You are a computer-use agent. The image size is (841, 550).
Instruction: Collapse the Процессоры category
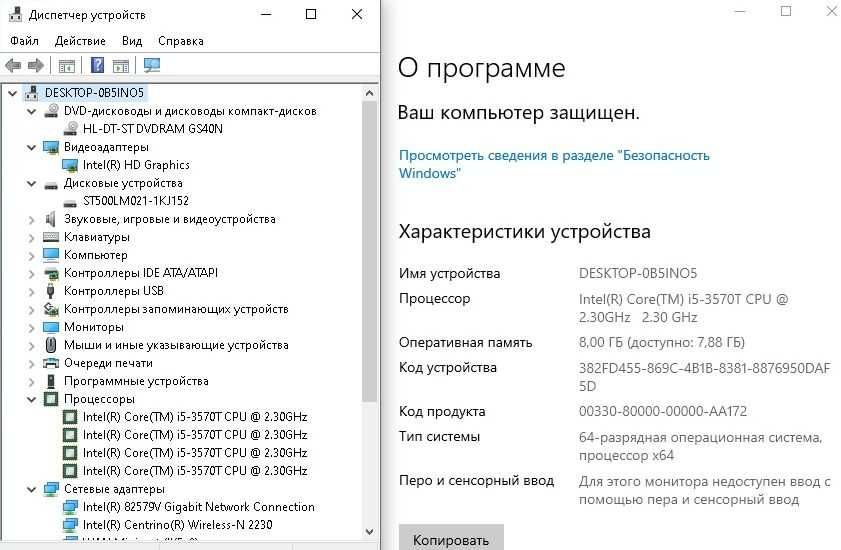point(32,399)
